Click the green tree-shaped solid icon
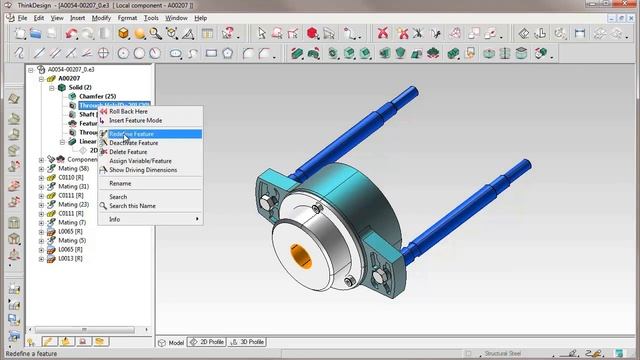Viewport: 640px width, 360px height. point(433,53)
